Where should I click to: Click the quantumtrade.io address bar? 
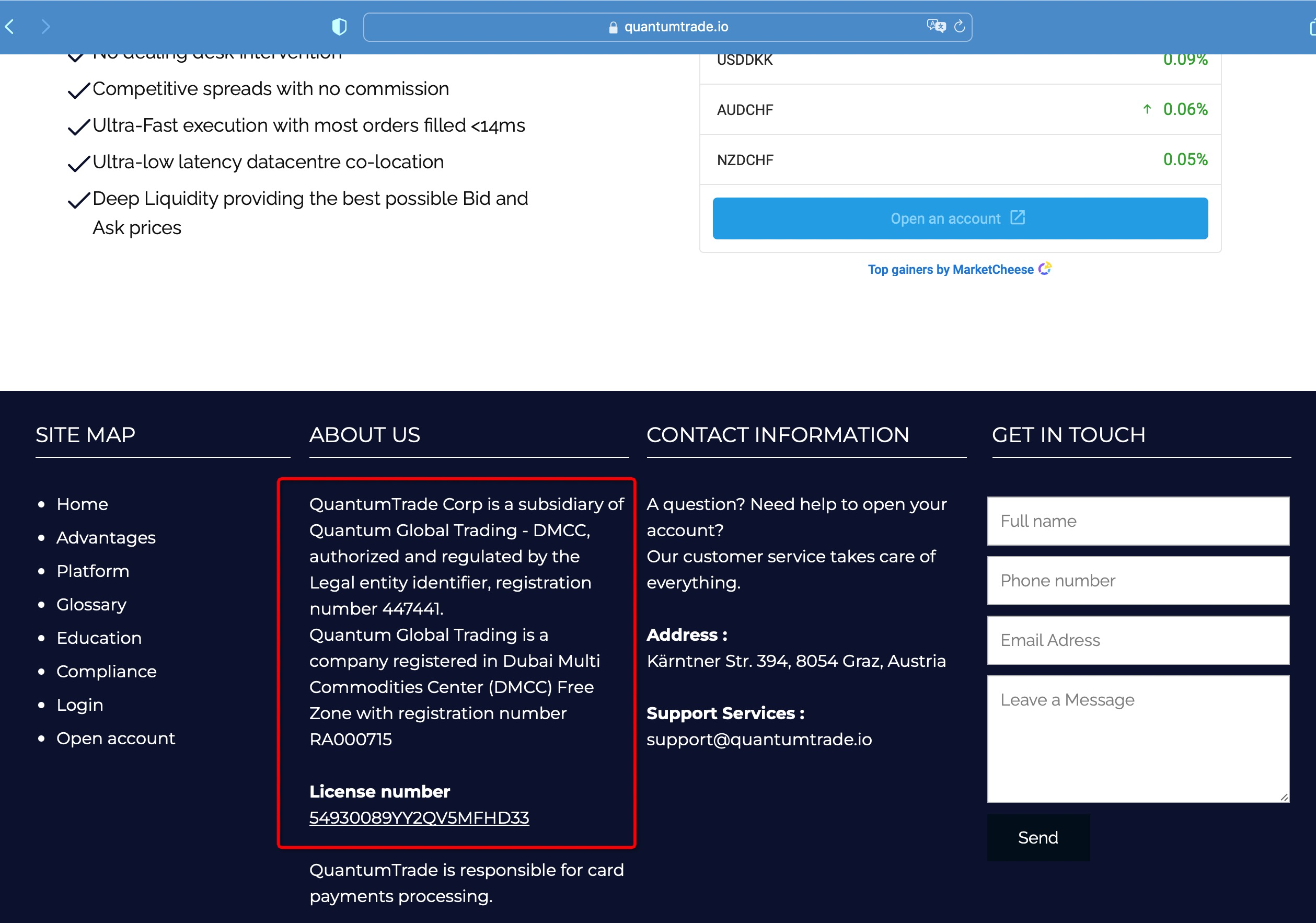(x=675, y=27)
